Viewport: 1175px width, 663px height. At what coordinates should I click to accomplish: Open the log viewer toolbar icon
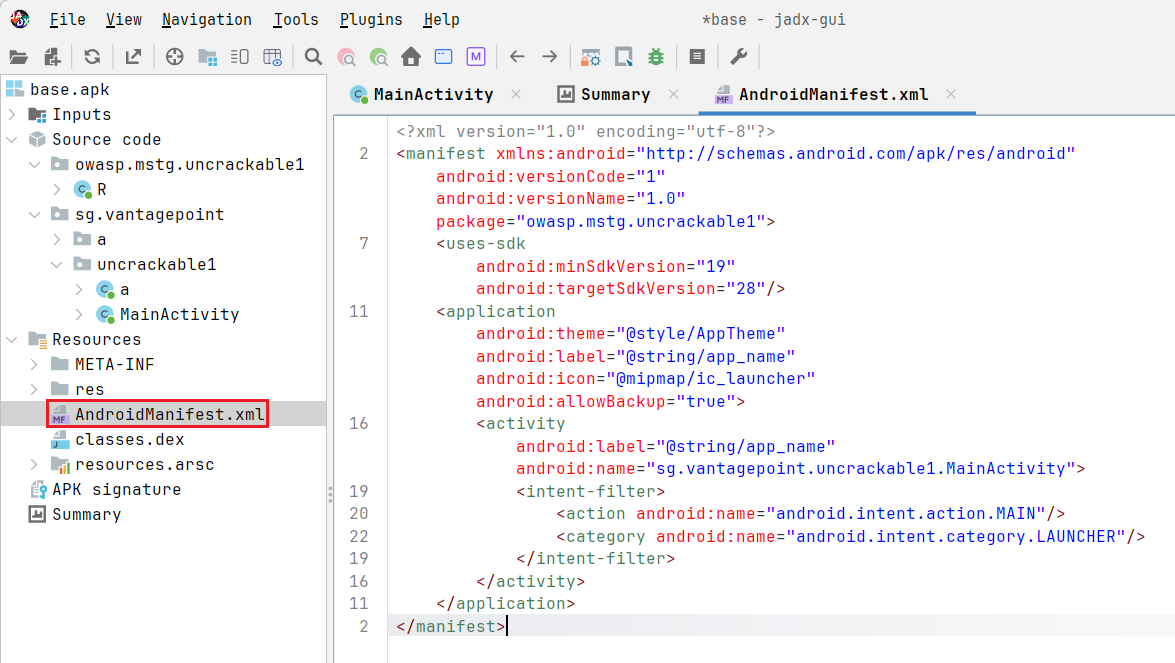[697, 57]
